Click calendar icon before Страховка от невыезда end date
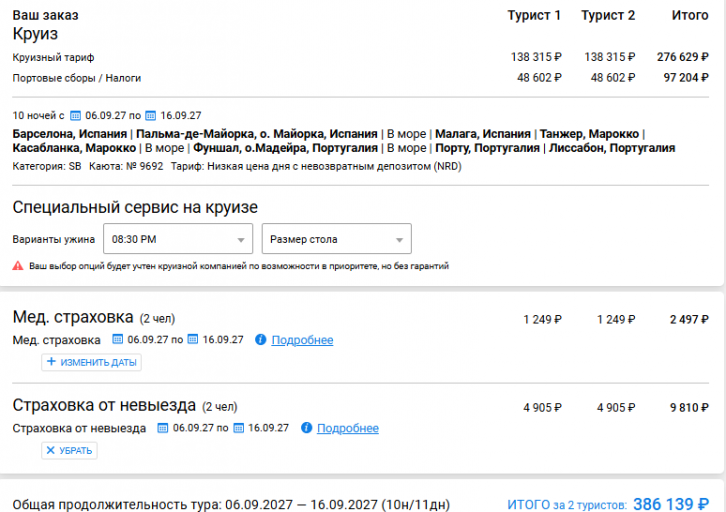726x512 pixels. click(x=238, y=428)
